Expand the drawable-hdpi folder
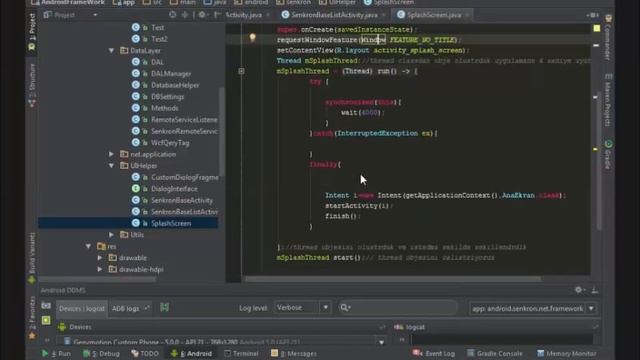The height and width of the screenshot is (360, 640). click(100, 269)
